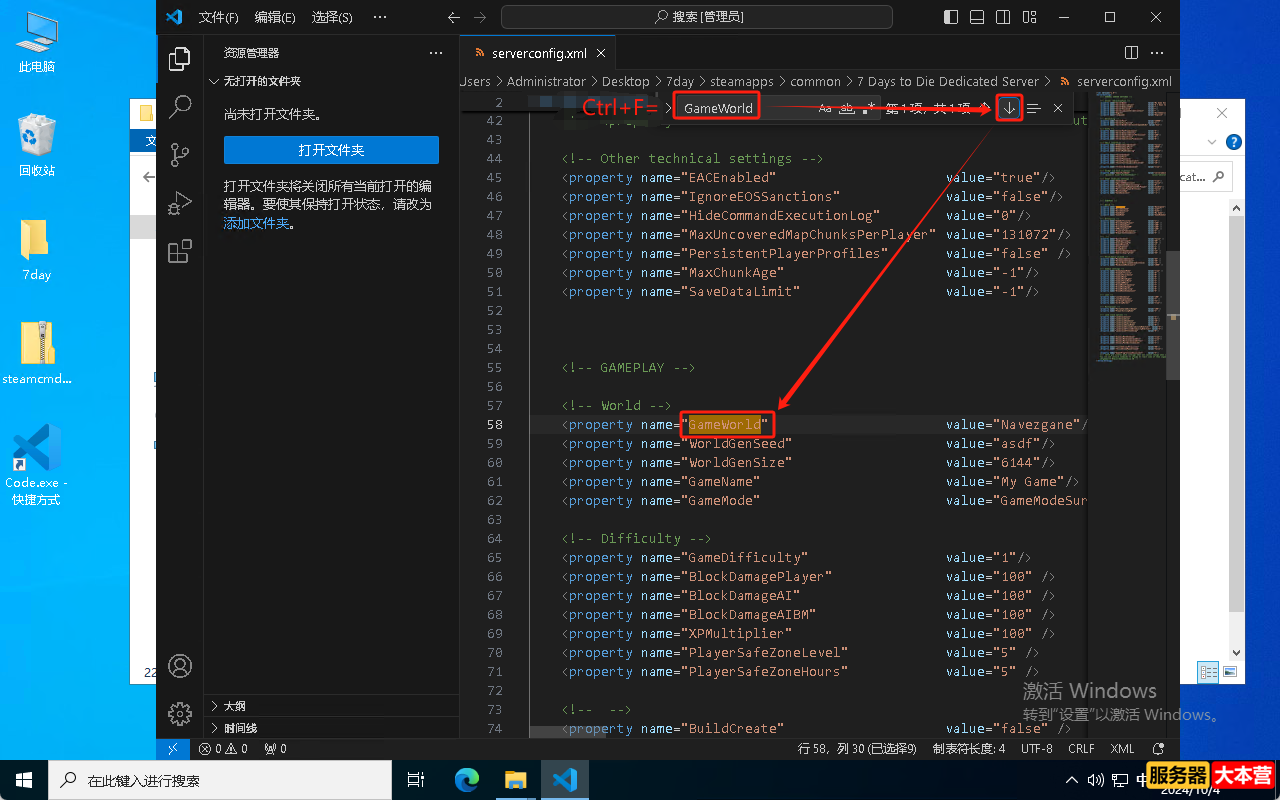Go forward with the navigation arrow
This screenshot has width=1280, height=800.
(x=479, y=17)
